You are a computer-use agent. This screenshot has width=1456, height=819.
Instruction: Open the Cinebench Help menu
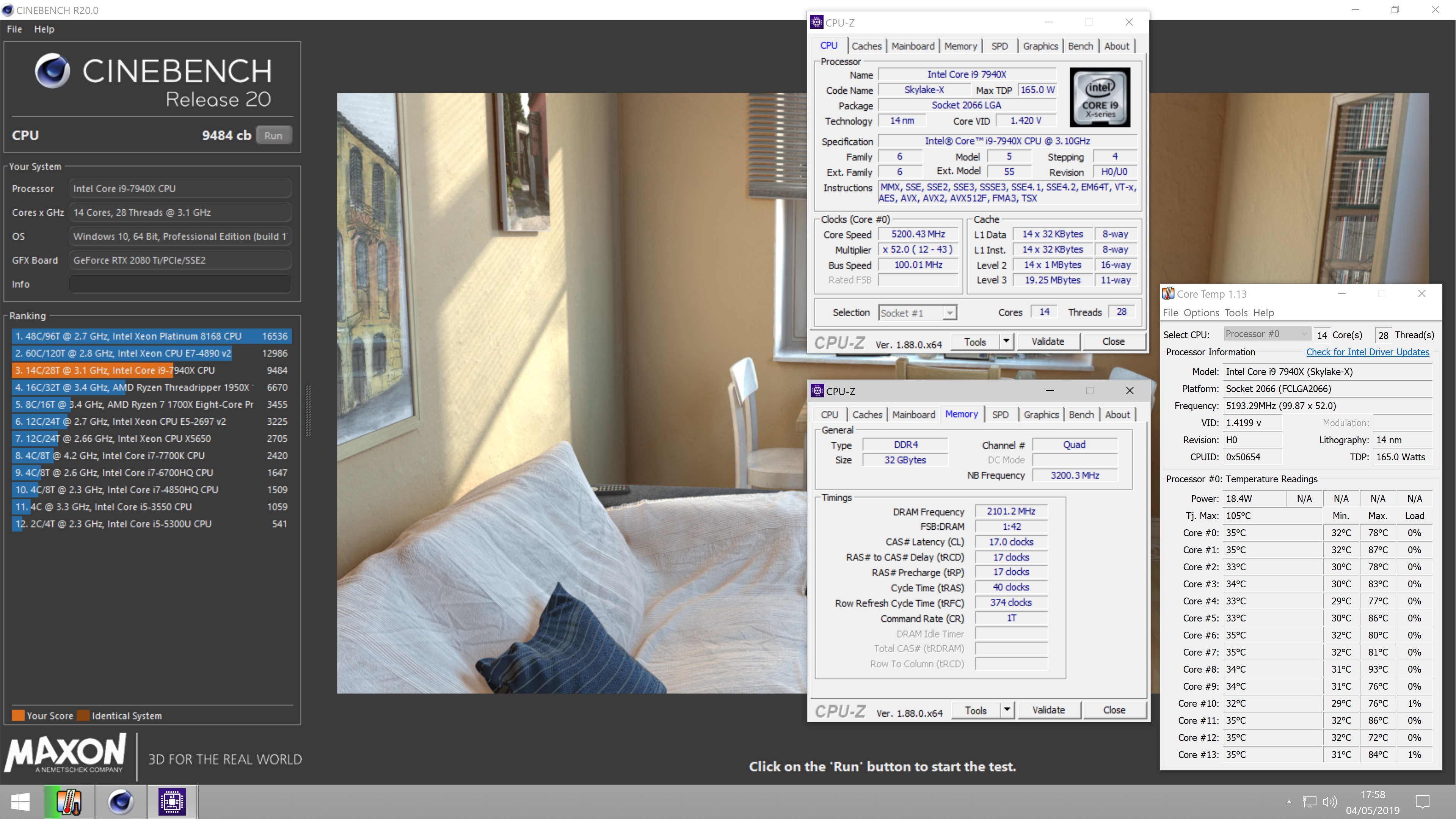pyautogui.click(x=44, y=29)
